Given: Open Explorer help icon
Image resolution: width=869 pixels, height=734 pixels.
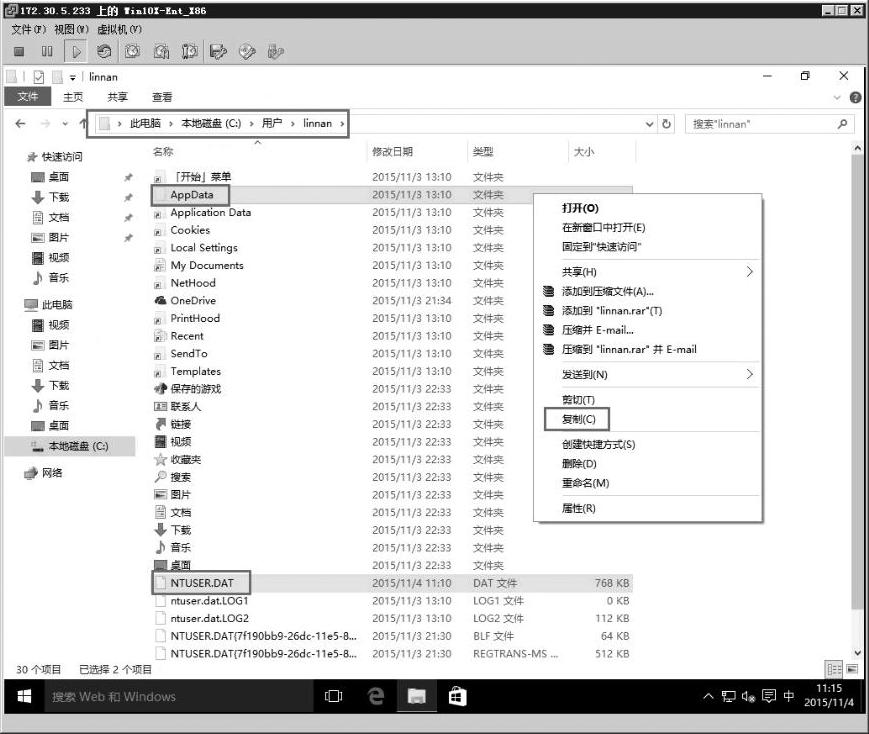Looking at the screenshot, I should pos(855,98).
